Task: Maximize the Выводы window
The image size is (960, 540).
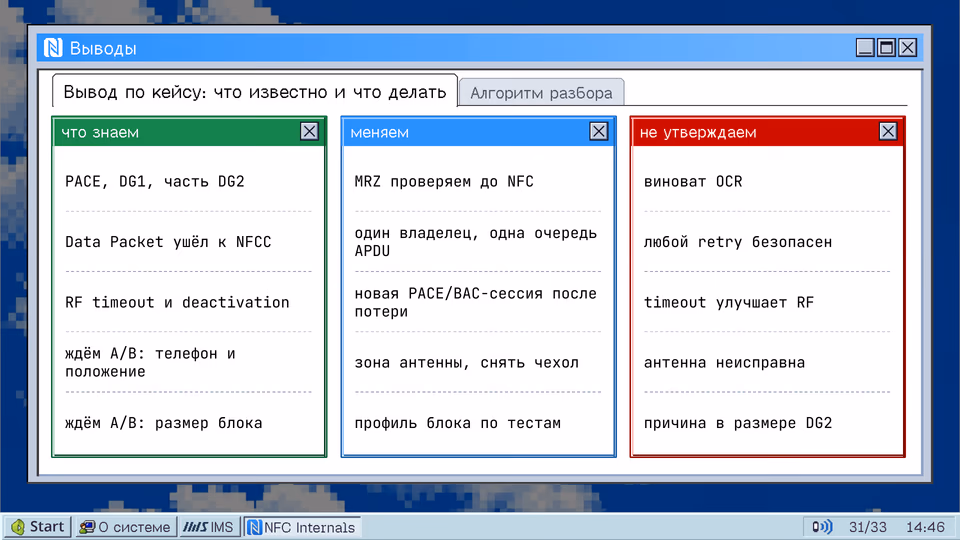Action: (x=886, y=47)
